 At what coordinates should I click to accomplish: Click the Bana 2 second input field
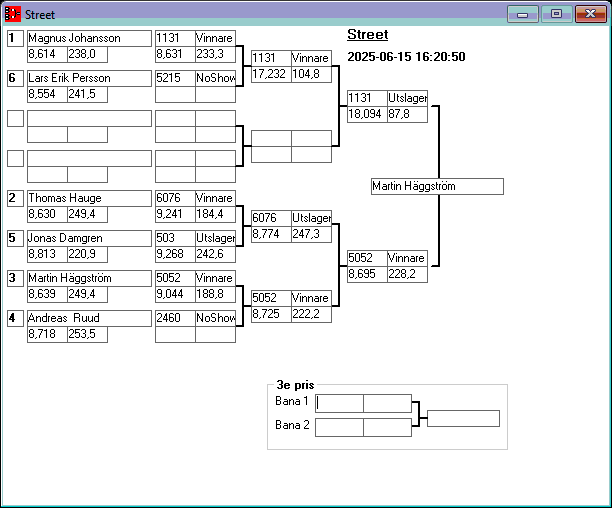(x=388, y=428)
